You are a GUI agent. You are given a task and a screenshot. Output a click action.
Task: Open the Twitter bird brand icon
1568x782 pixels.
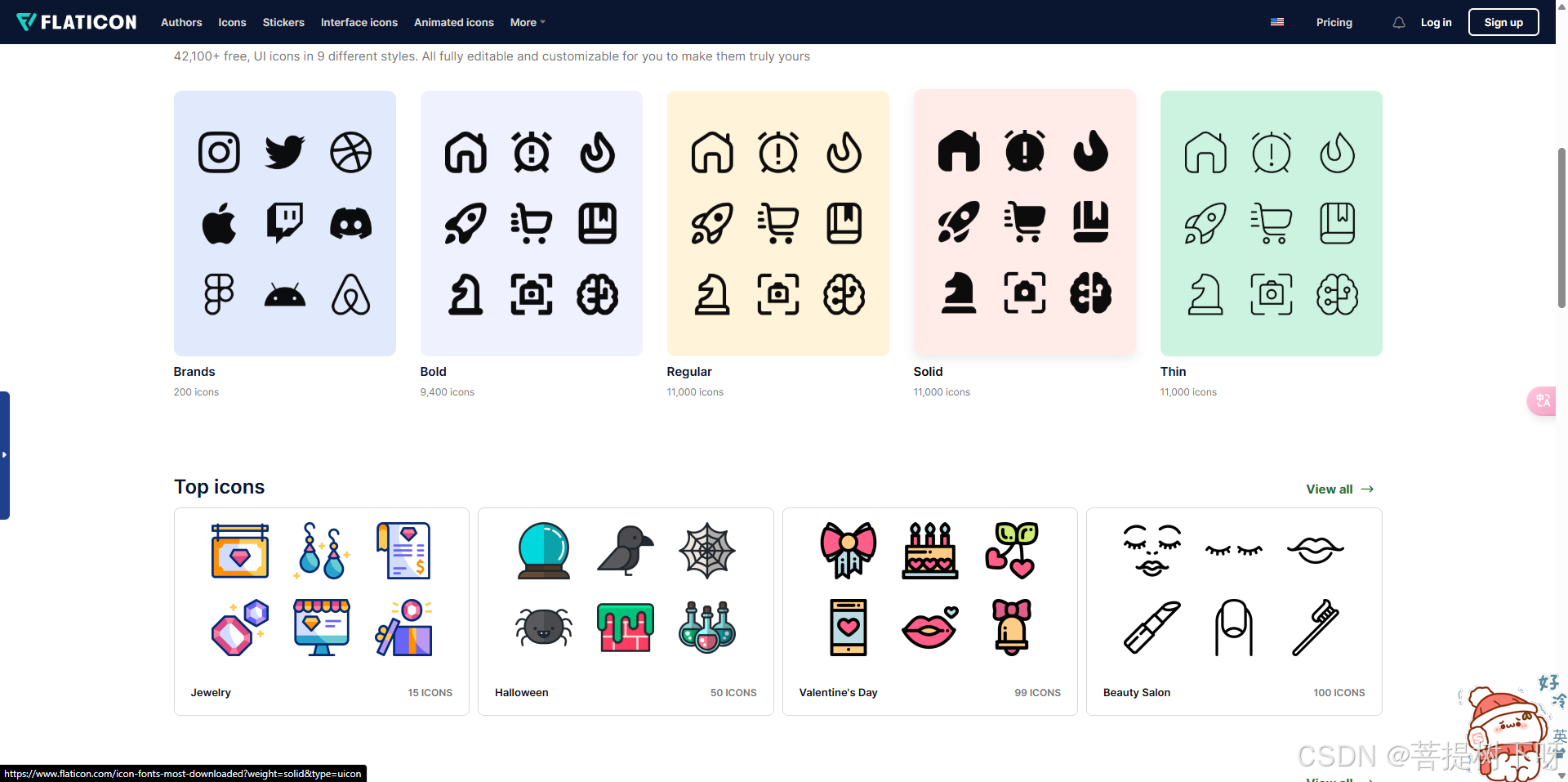coord(285,152)
